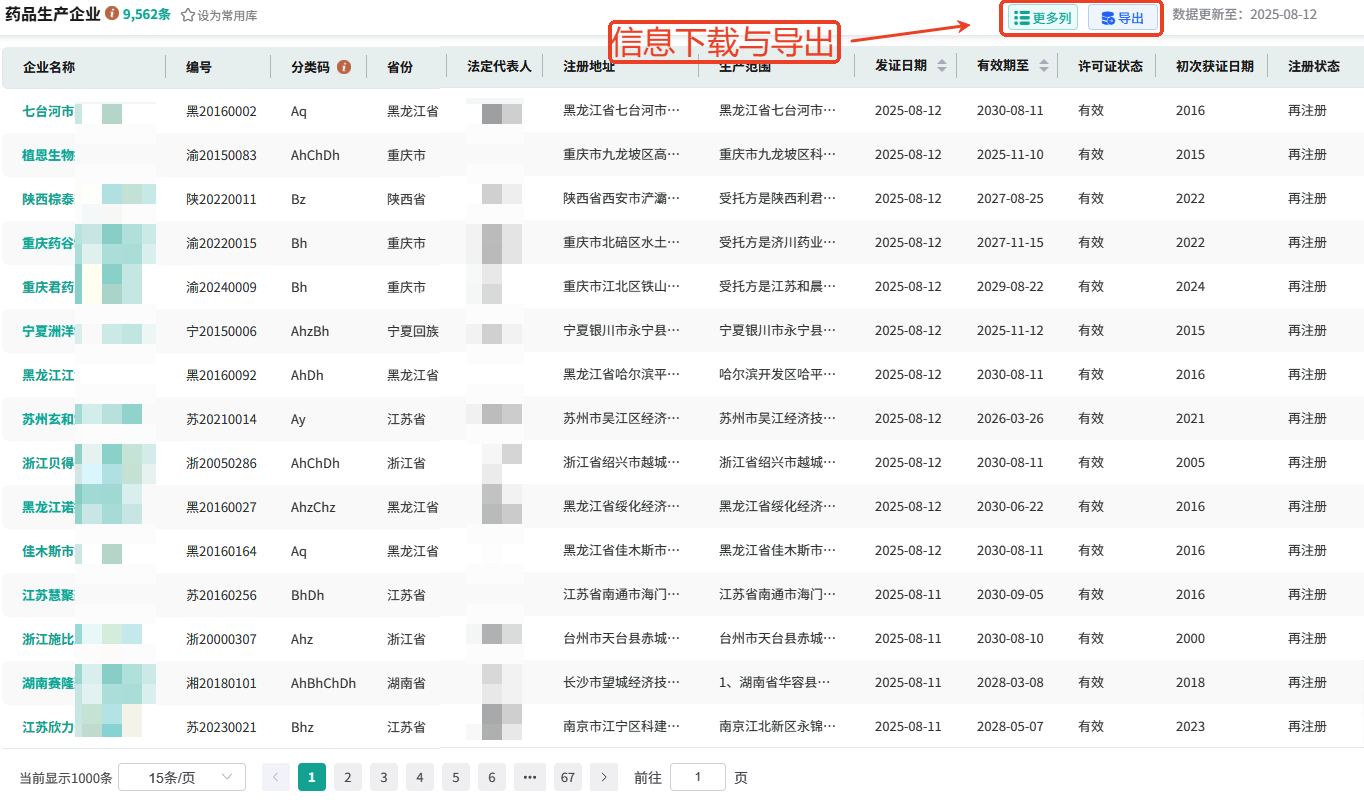Go to next page arrow
Screen dimensions: 1364x808
604,777
